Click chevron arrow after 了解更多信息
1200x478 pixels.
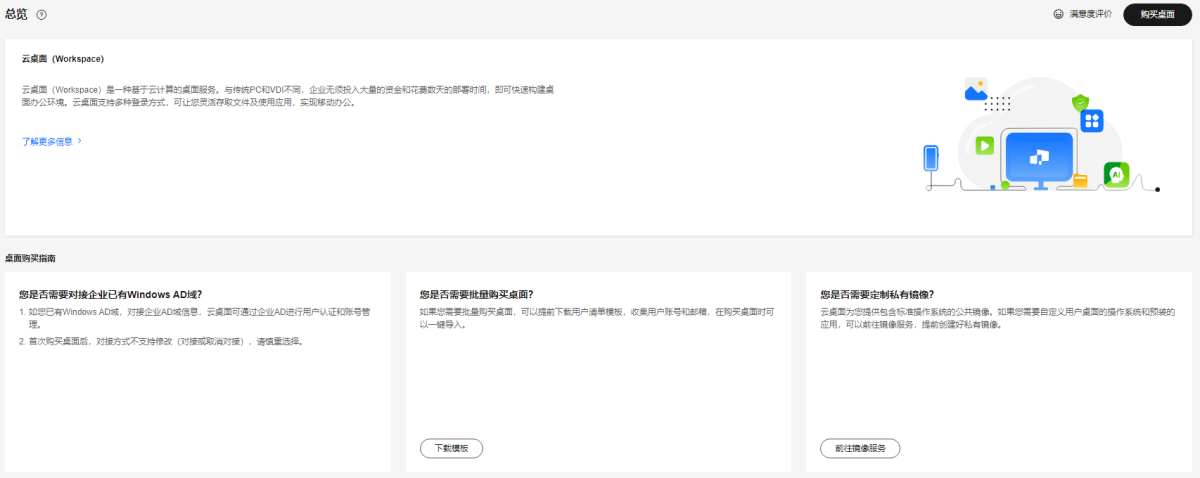79,141
